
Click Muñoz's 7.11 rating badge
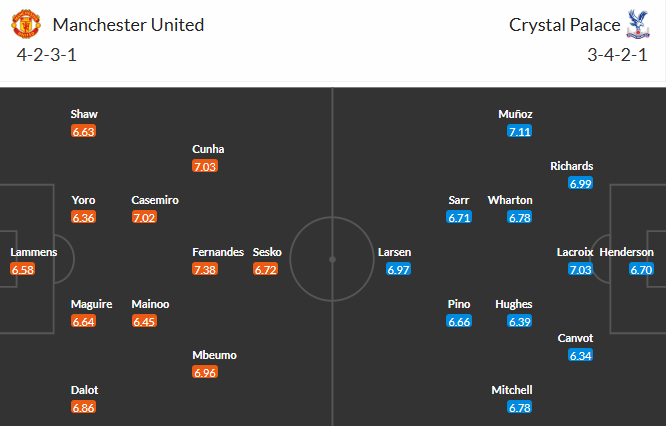[x=520, y=132]
